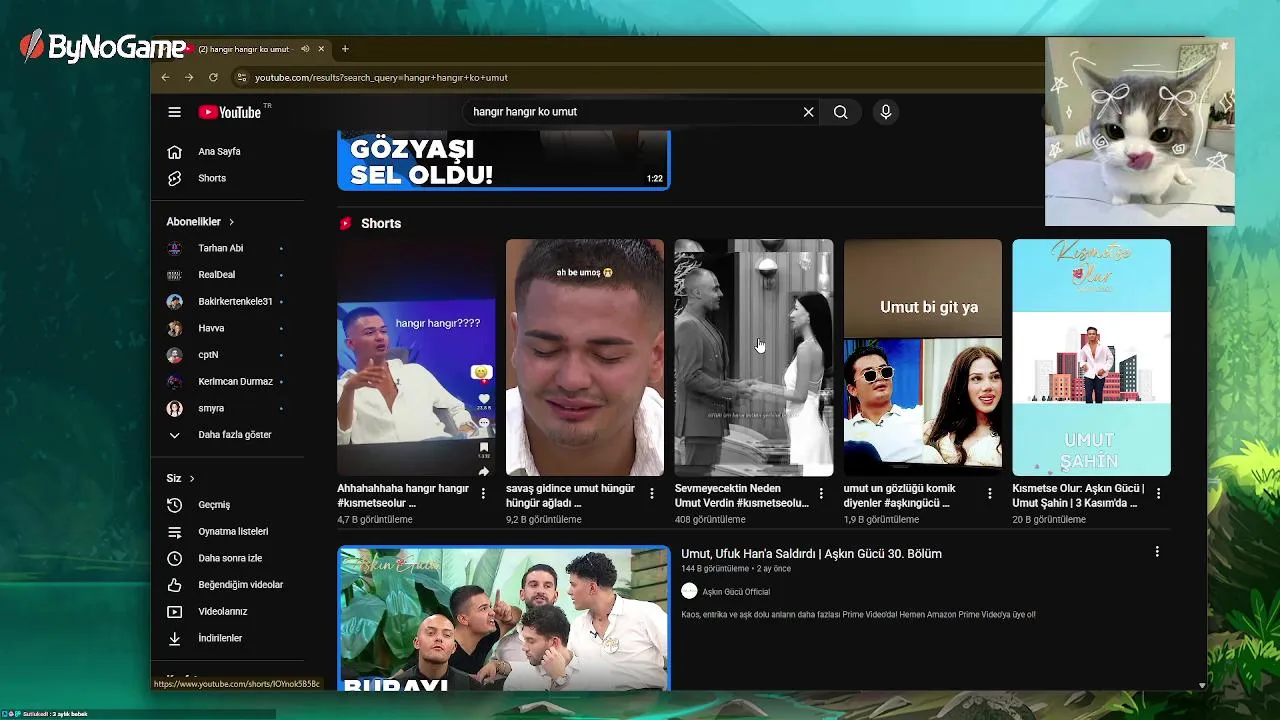Click the YouTube logo
The image size is (1280, 720).
coord(230,112)
